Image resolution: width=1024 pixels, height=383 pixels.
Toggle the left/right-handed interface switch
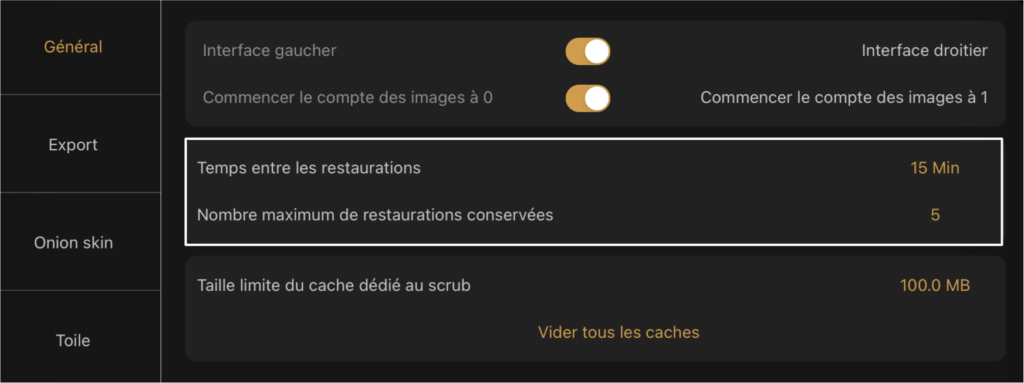(588, 51)
